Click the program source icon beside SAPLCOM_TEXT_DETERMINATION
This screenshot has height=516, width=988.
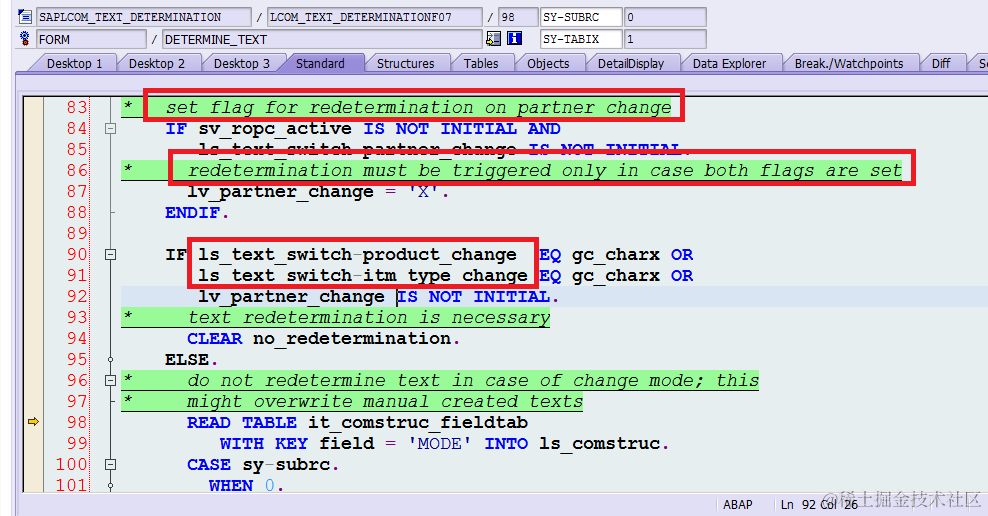click(25, 17)
